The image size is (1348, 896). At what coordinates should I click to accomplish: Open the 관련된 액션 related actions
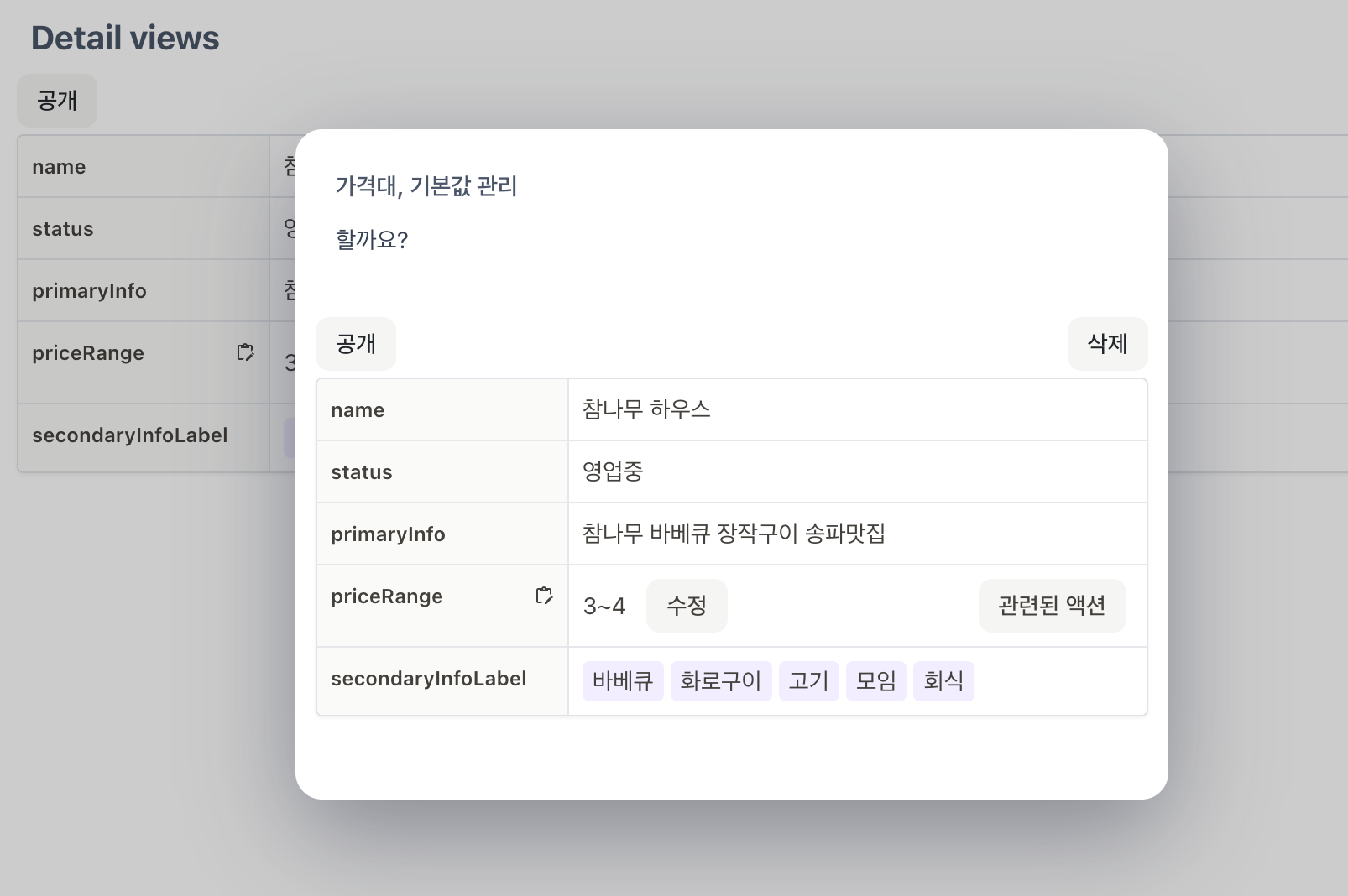pos(1052,605)
